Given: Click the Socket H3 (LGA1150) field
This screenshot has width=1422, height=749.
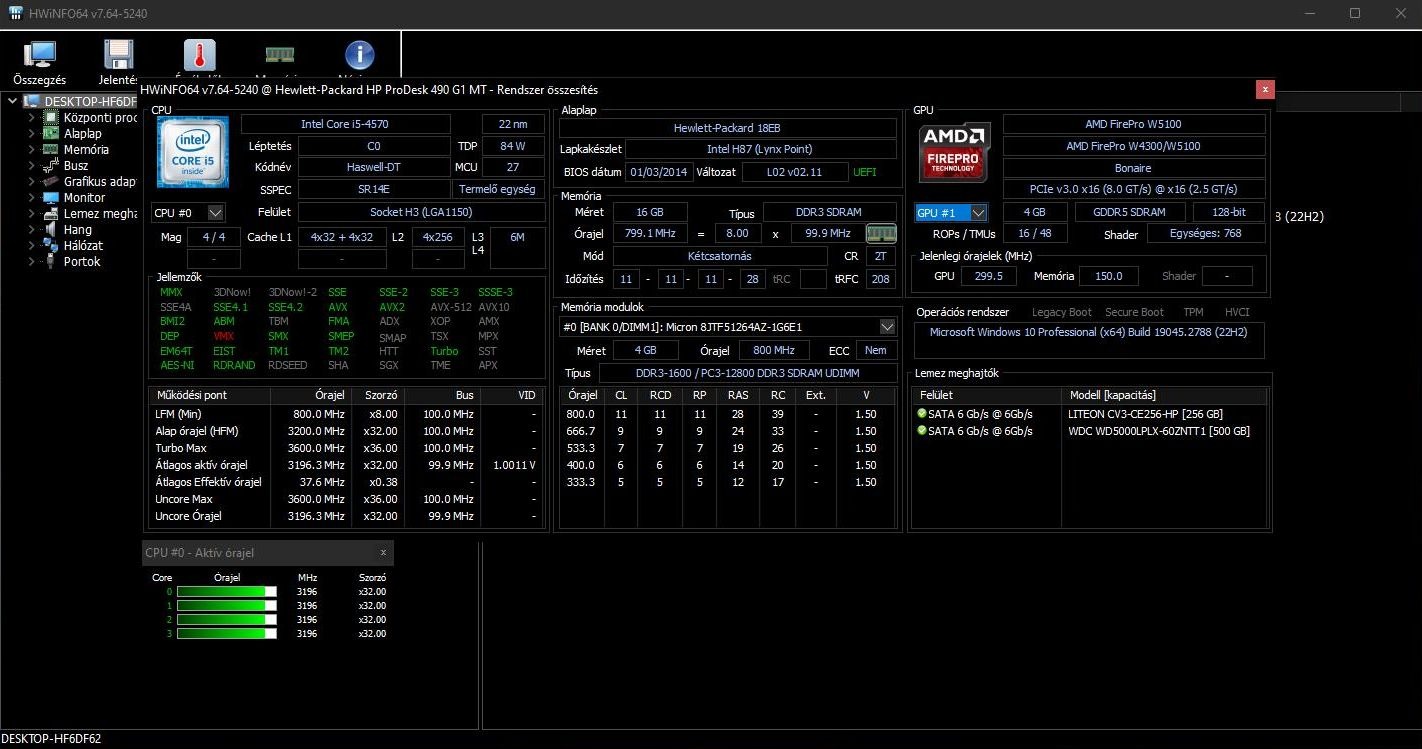Looking at the screenshot, I should click(420, 212).
